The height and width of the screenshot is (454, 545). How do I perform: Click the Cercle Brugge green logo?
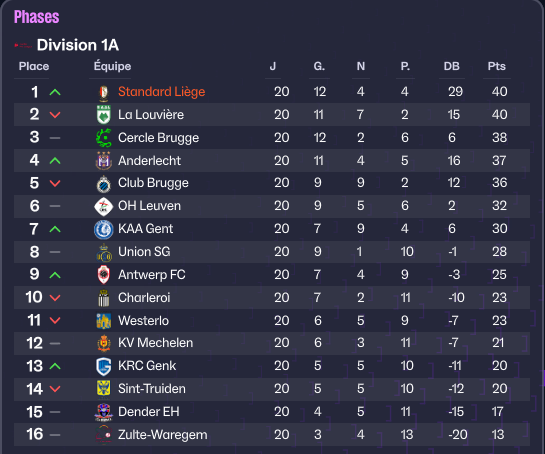coord(104,138)
